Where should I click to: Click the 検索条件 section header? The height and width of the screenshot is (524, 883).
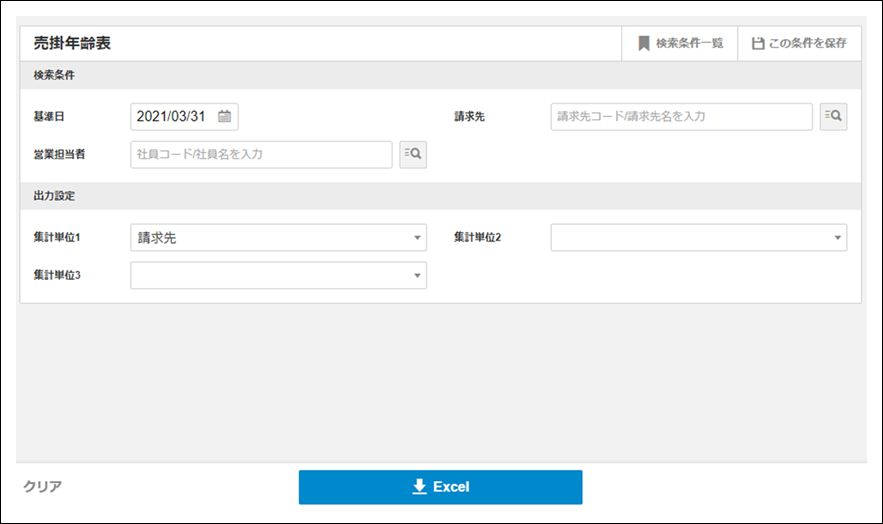point(440,75)
